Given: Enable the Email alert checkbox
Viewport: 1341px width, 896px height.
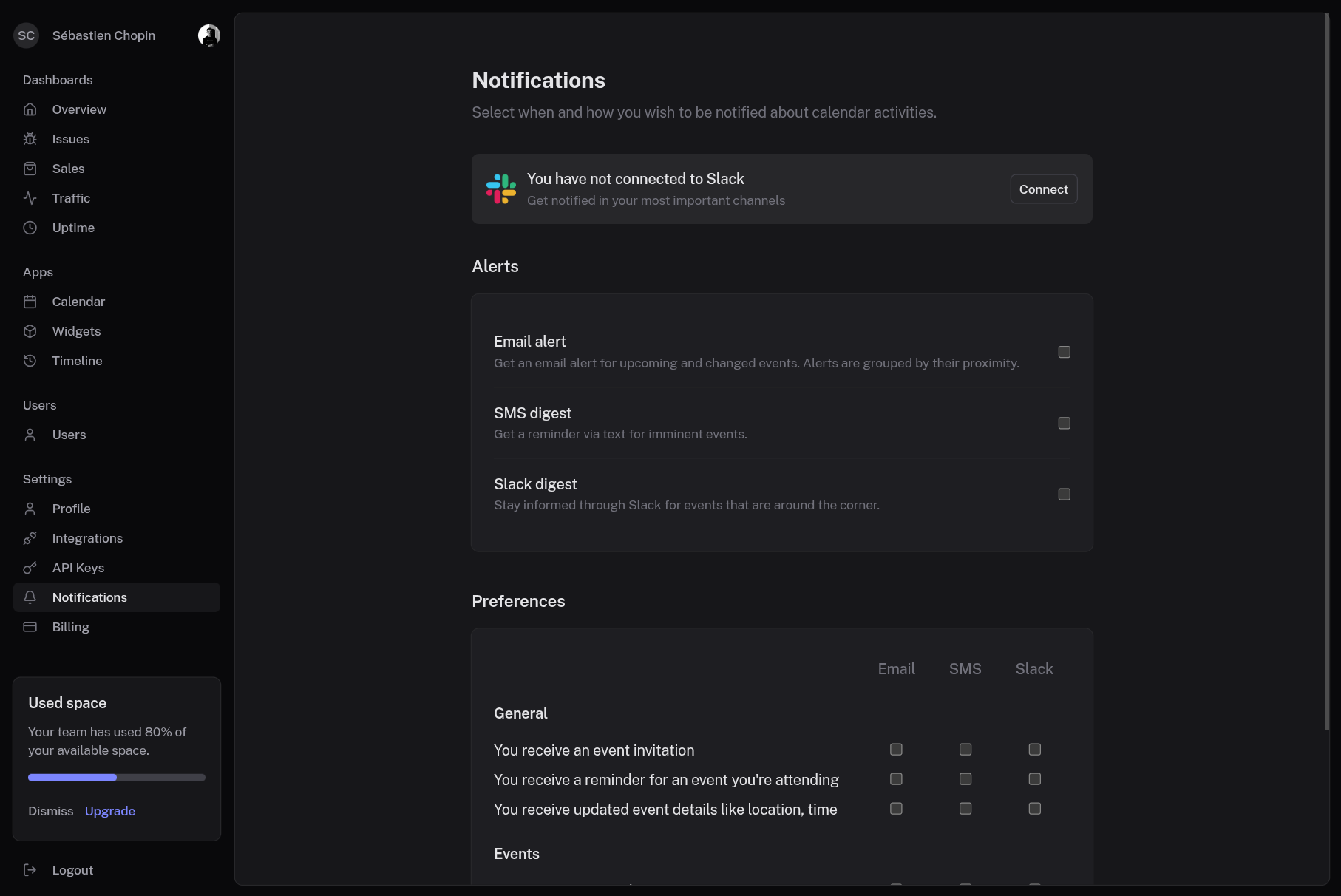Looking at the screenshot, I should (1064, 352).
